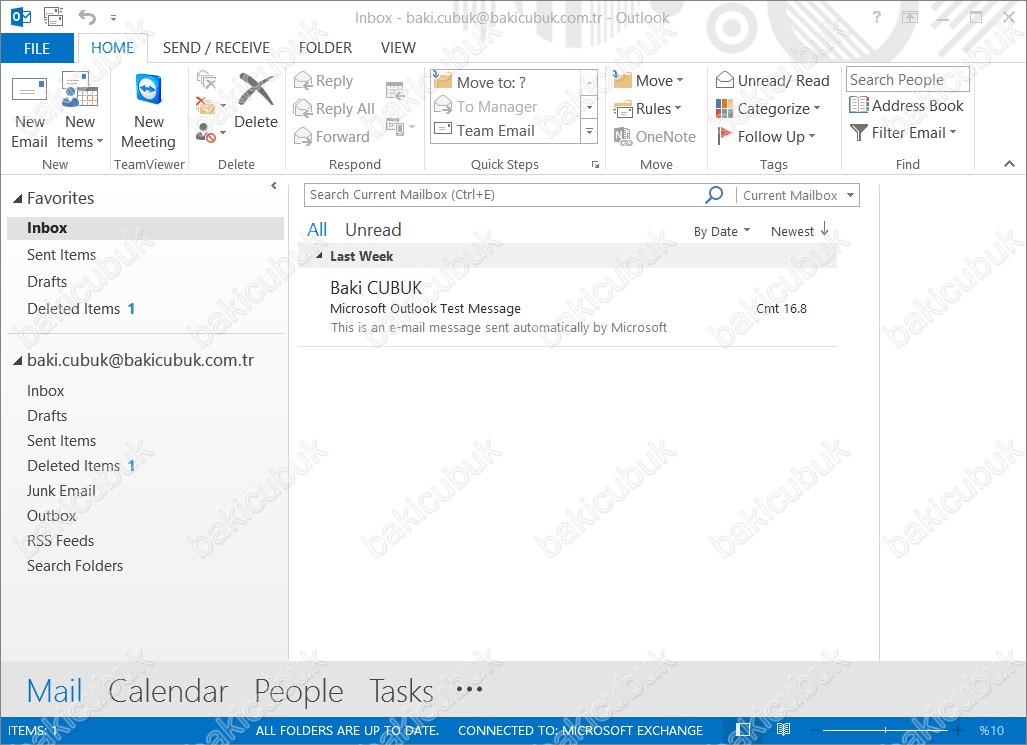Open the Categorize dropdown
Viewport: 1027px width, 745px height.
tap(768, 108)
